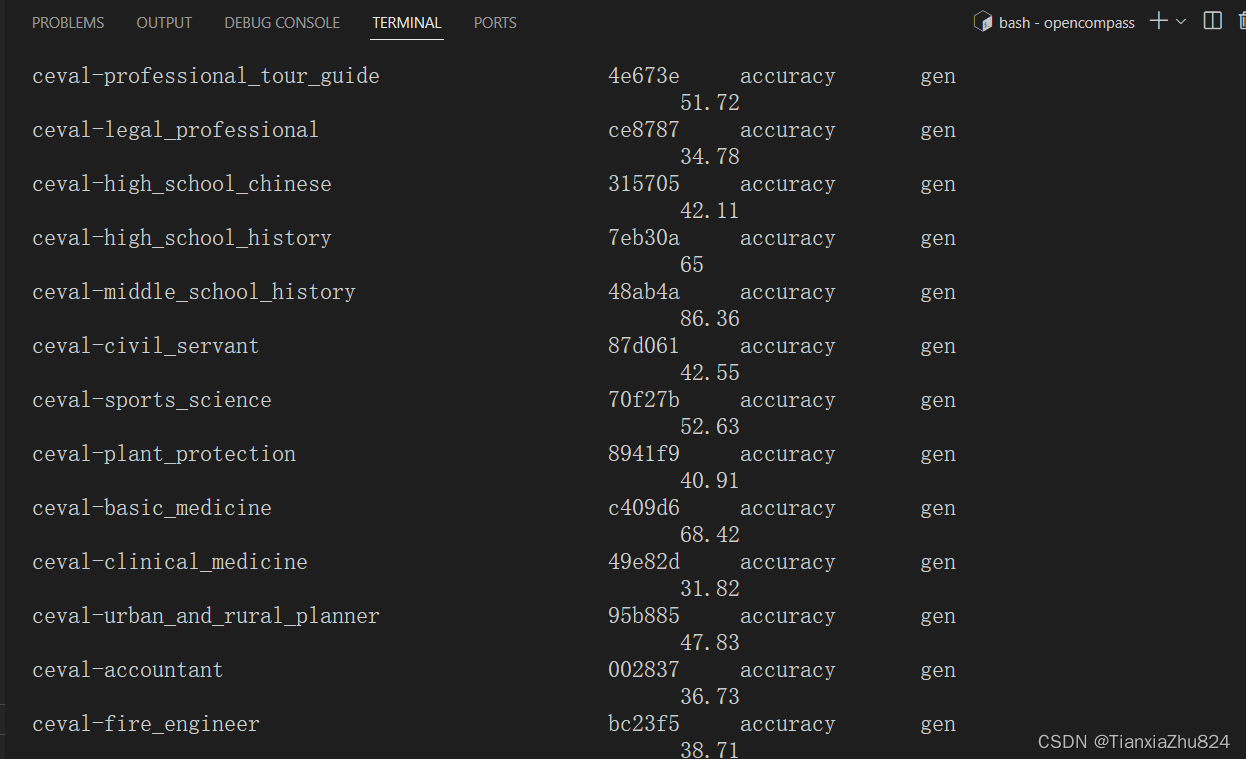The image size is (1246, 759).
Task: Switch to the PROBLEMS tab
Action: (x=67, y=22)
